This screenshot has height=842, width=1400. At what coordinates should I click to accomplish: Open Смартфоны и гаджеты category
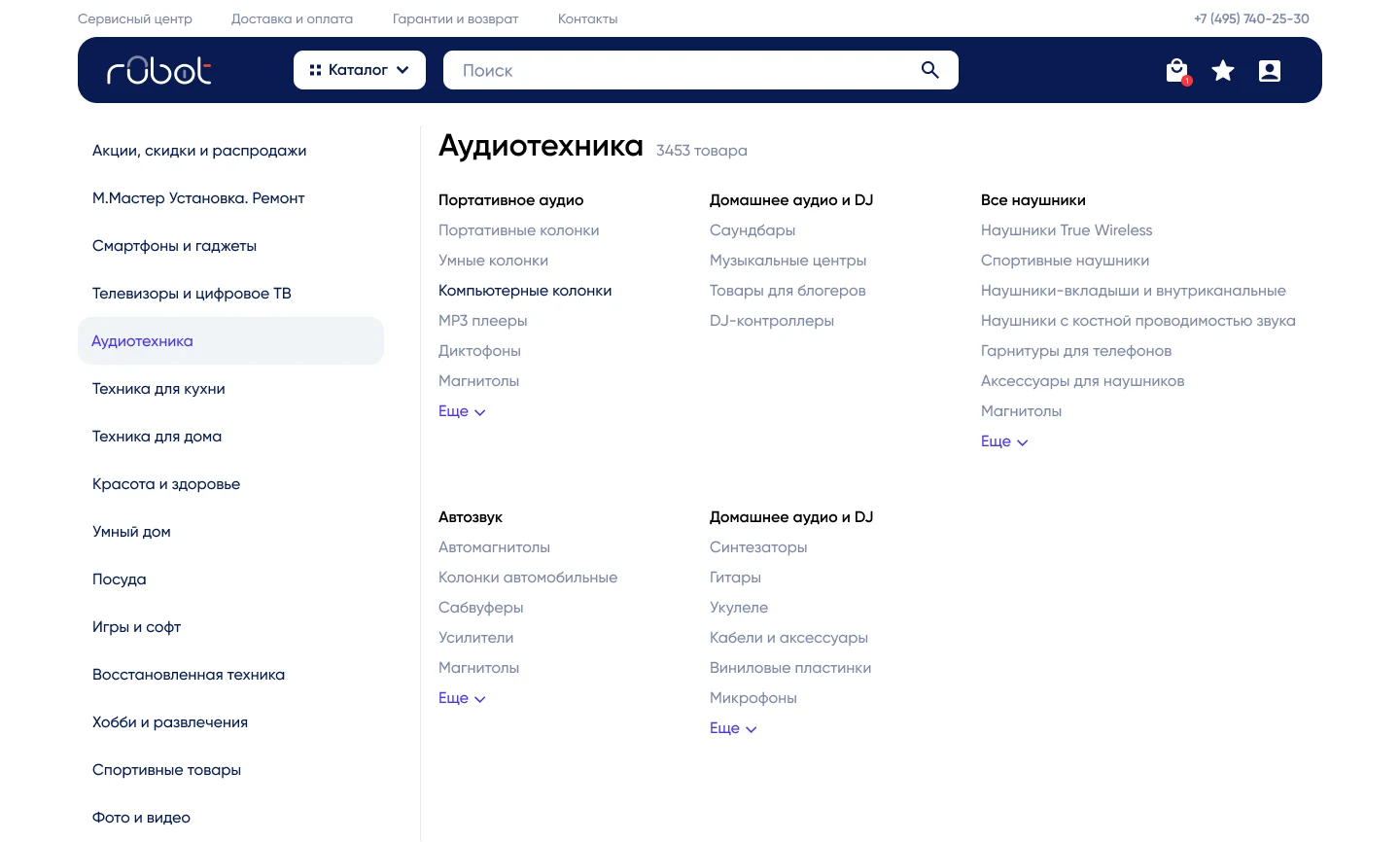click(174, 246)
